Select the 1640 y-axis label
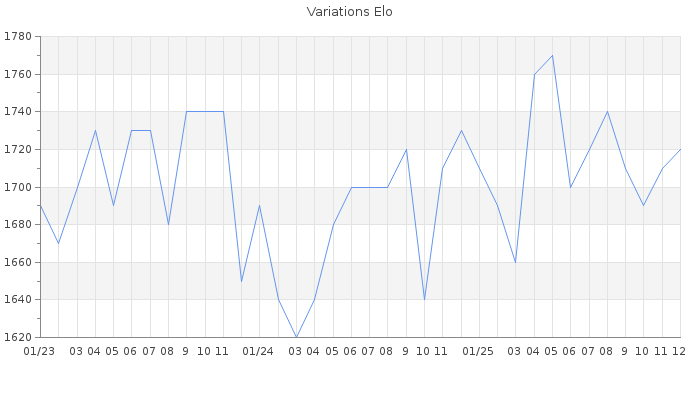 (x=18, y=300)
